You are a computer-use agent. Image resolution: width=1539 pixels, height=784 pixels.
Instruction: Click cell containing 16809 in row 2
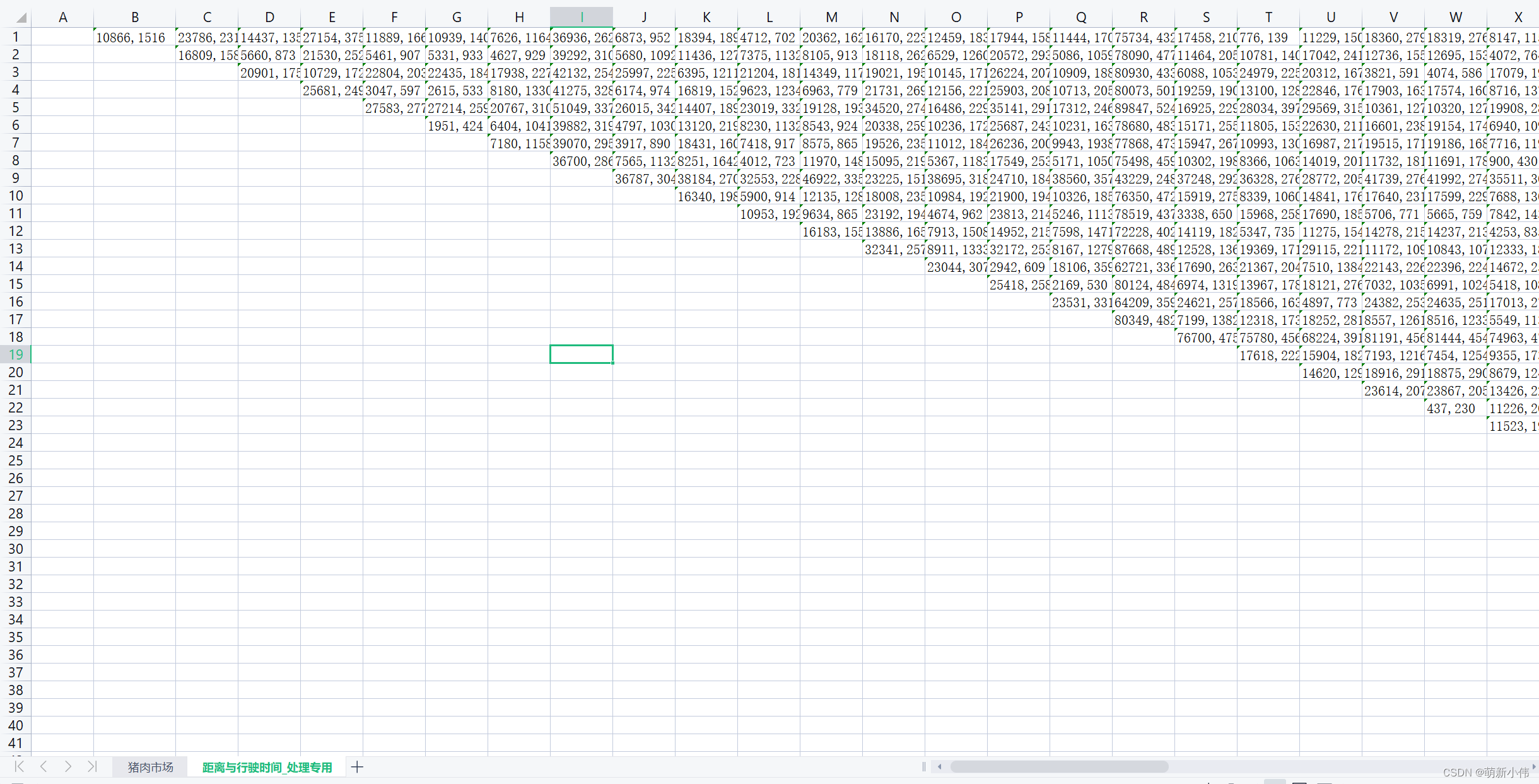(207, 55)
